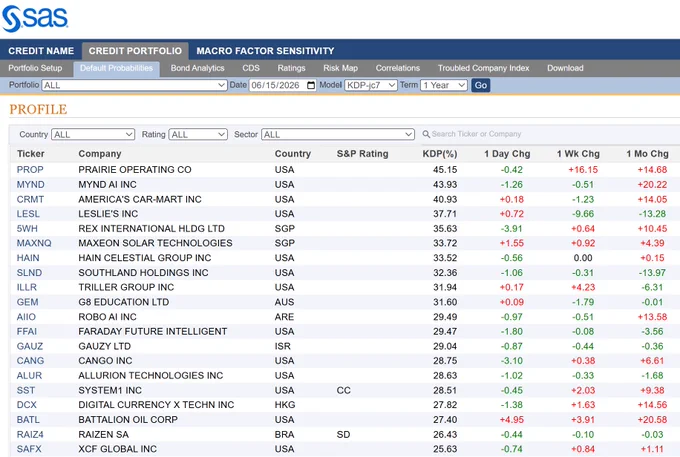This screenshot has height=457, width=680.
Task: Open the CRMT ticker link
Action: [x=30, y=199]
